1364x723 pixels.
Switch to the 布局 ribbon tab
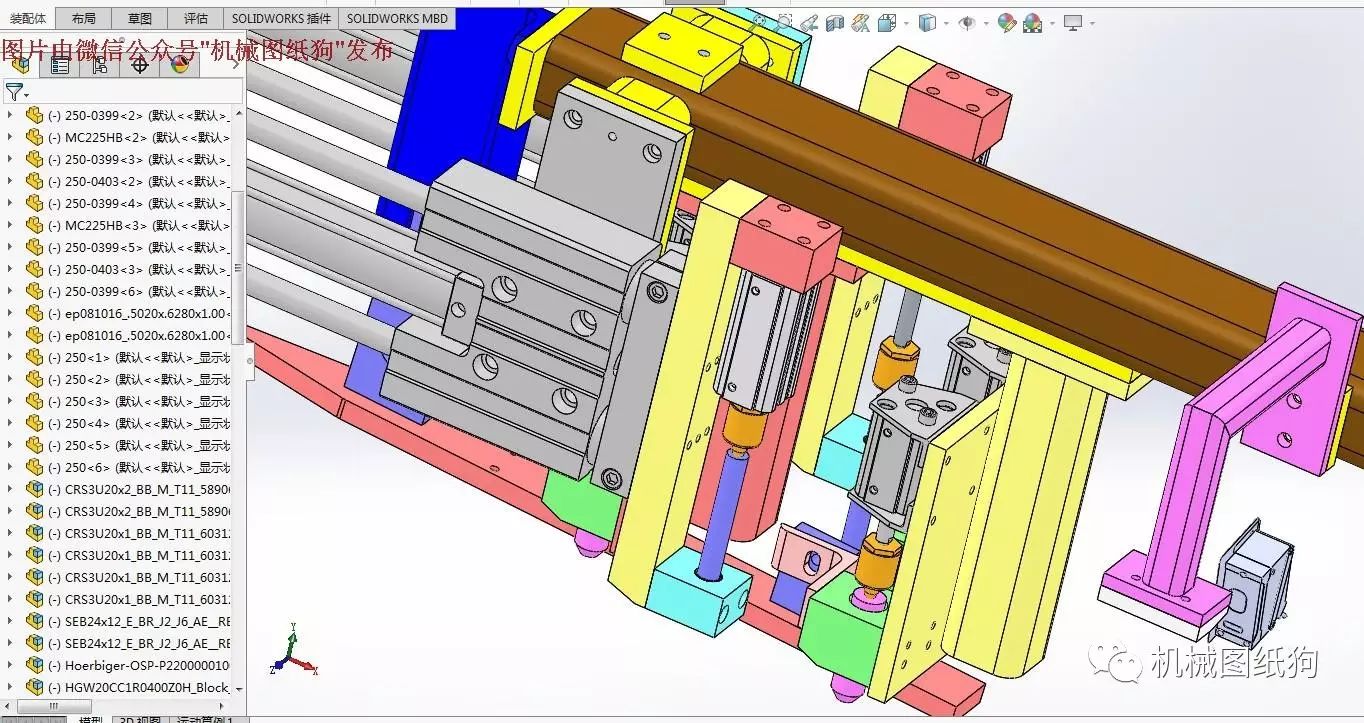coord(84,18)
